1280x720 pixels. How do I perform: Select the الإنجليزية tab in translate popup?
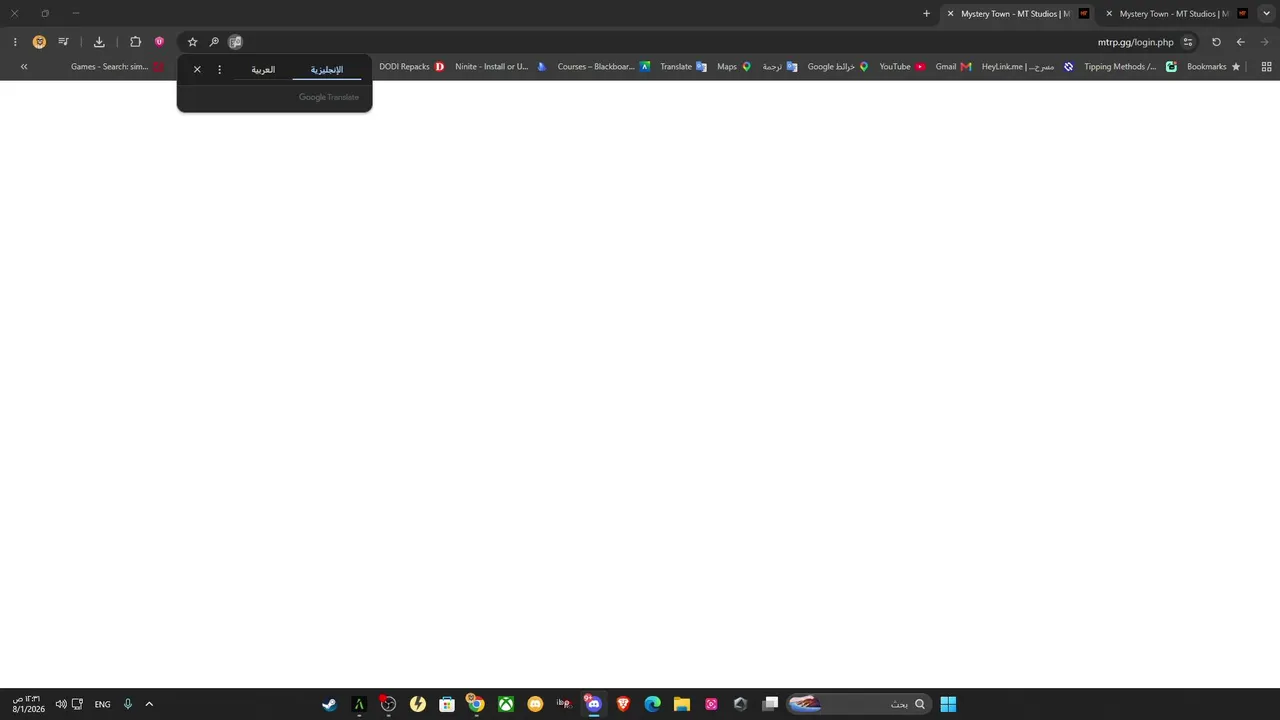pos(327,70)
